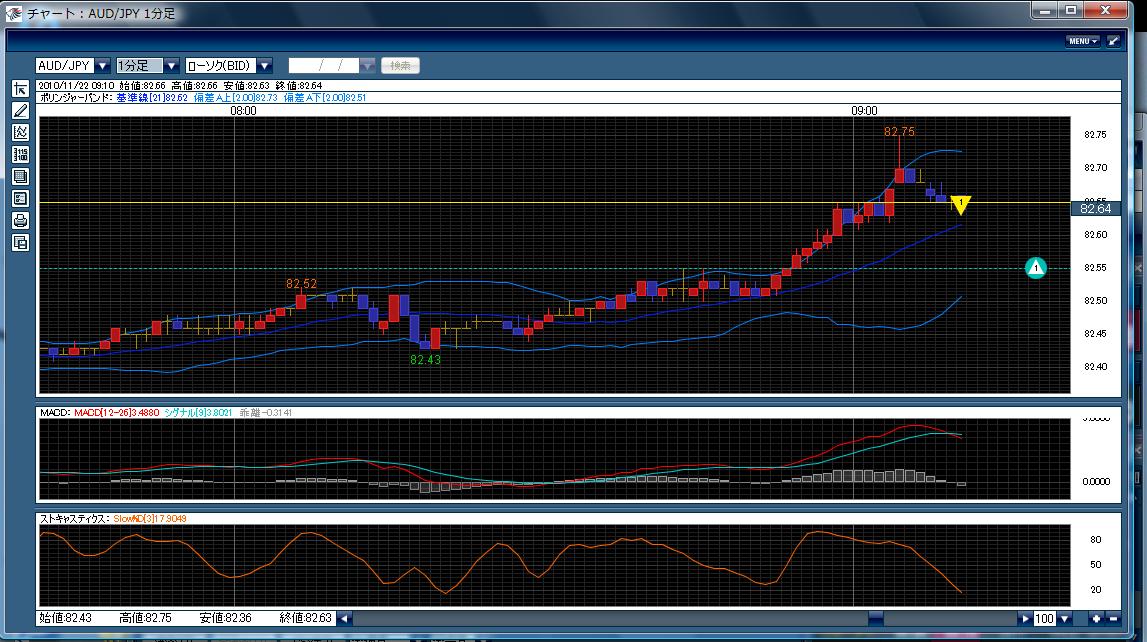Image resolution: width=1147 pixels, height=642 pixels.
Task: Click the 82.70 price axis label
Action: coord(1095,167)
